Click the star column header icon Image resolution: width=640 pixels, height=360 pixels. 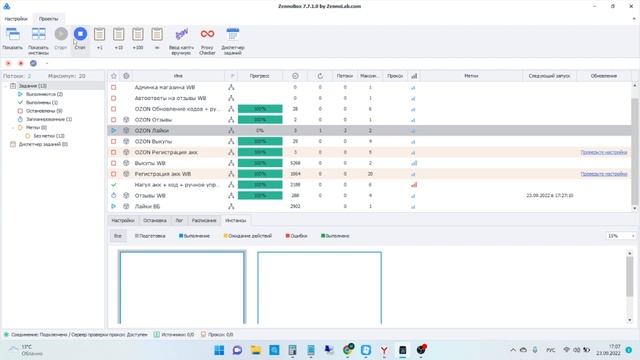coord(114,76)
